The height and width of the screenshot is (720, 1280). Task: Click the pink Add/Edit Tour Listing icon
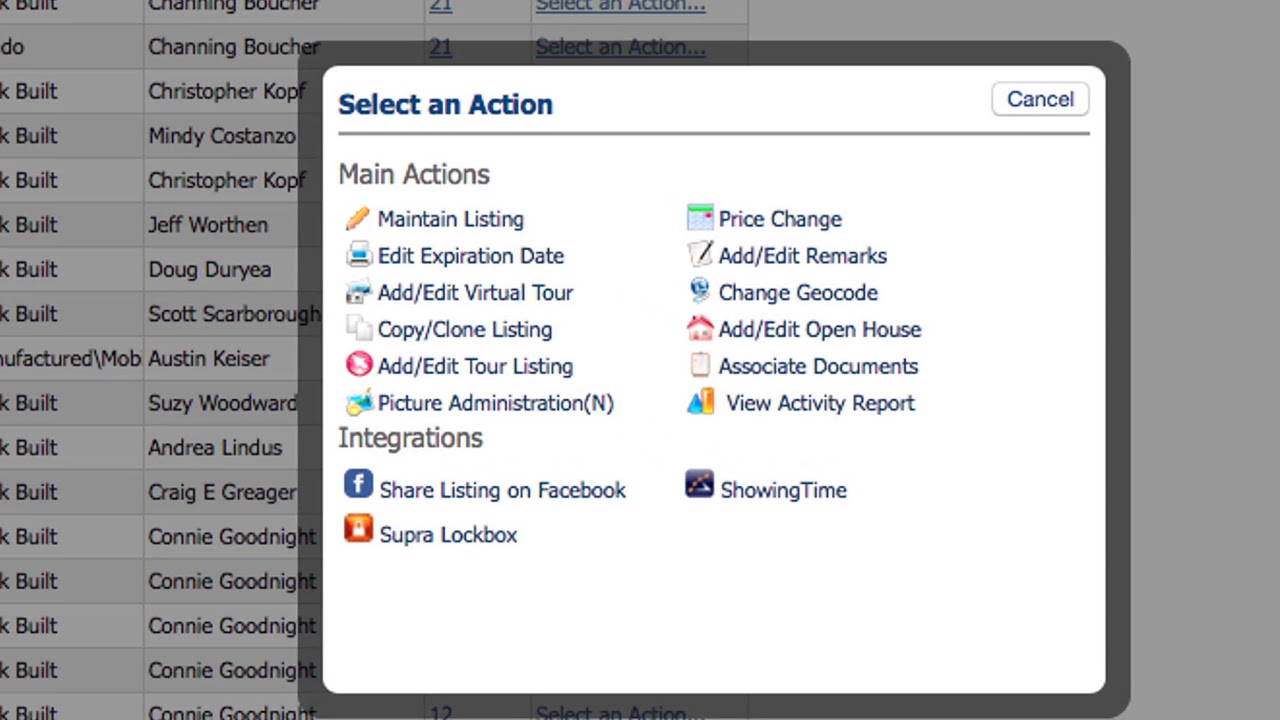358,366
